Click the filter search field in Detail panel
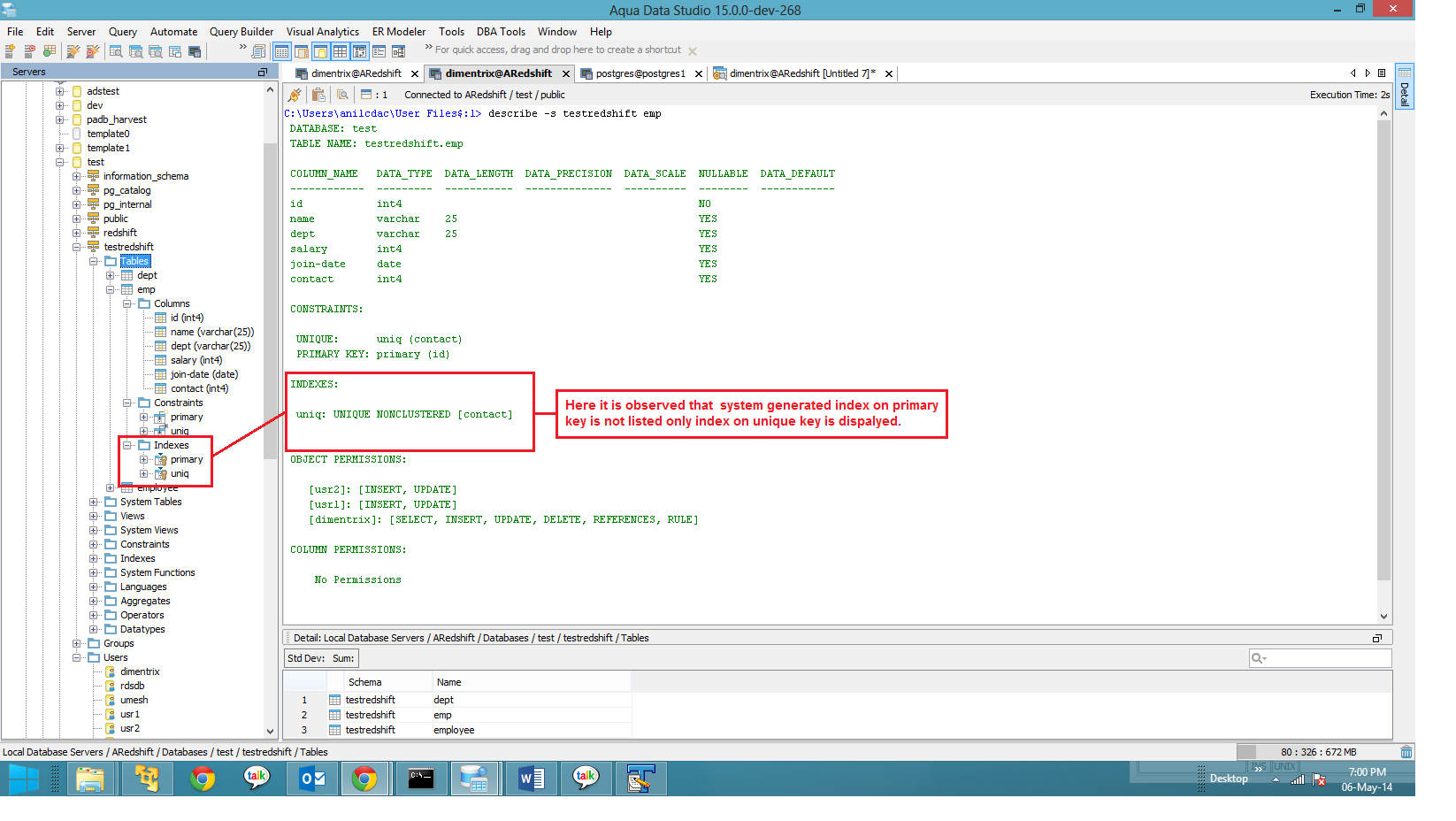The height and width of the screenshot is (821, 1456). coord(1320,658)
